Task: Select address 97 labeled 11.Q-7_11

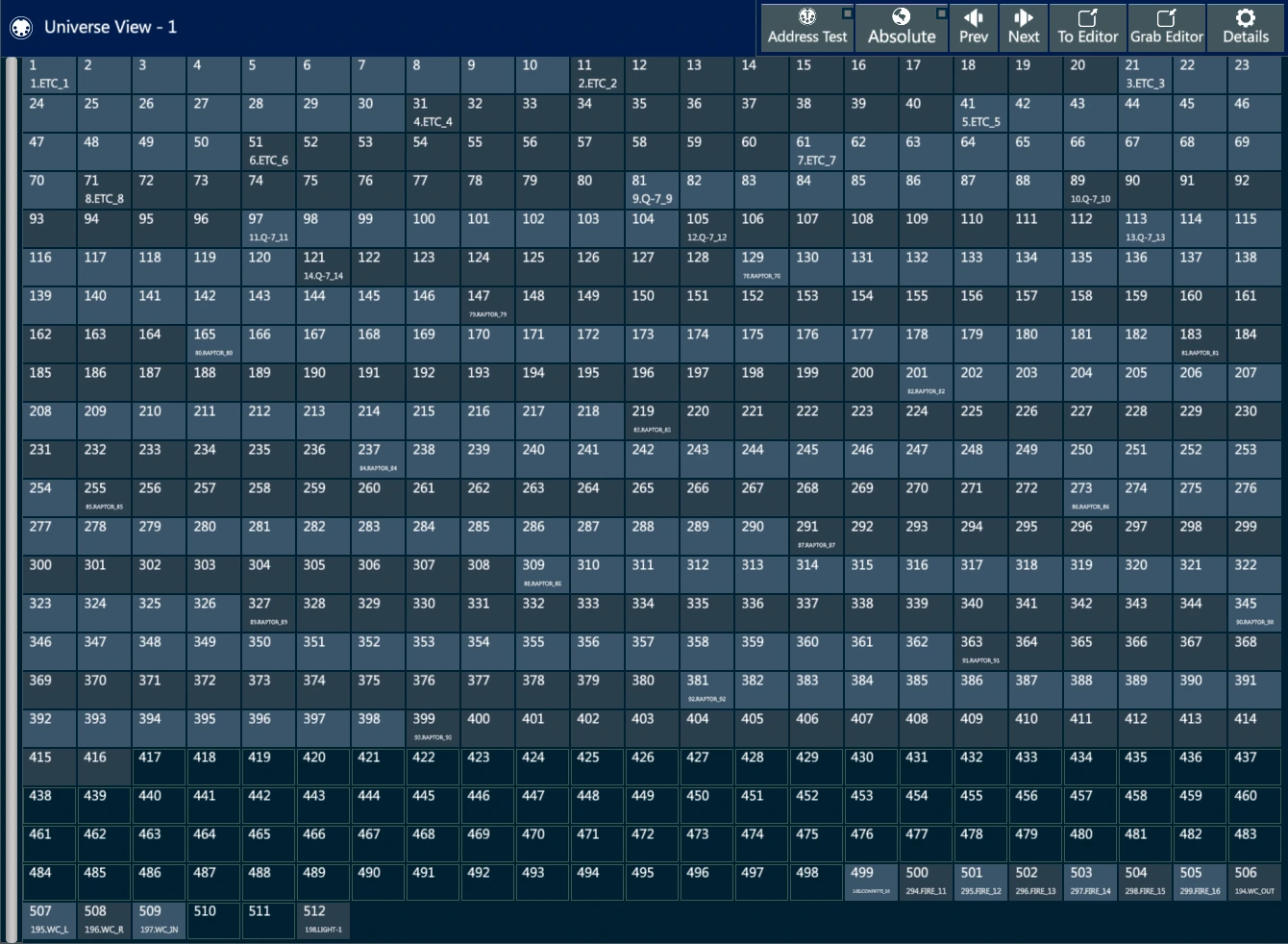Action: pos(268,229)
